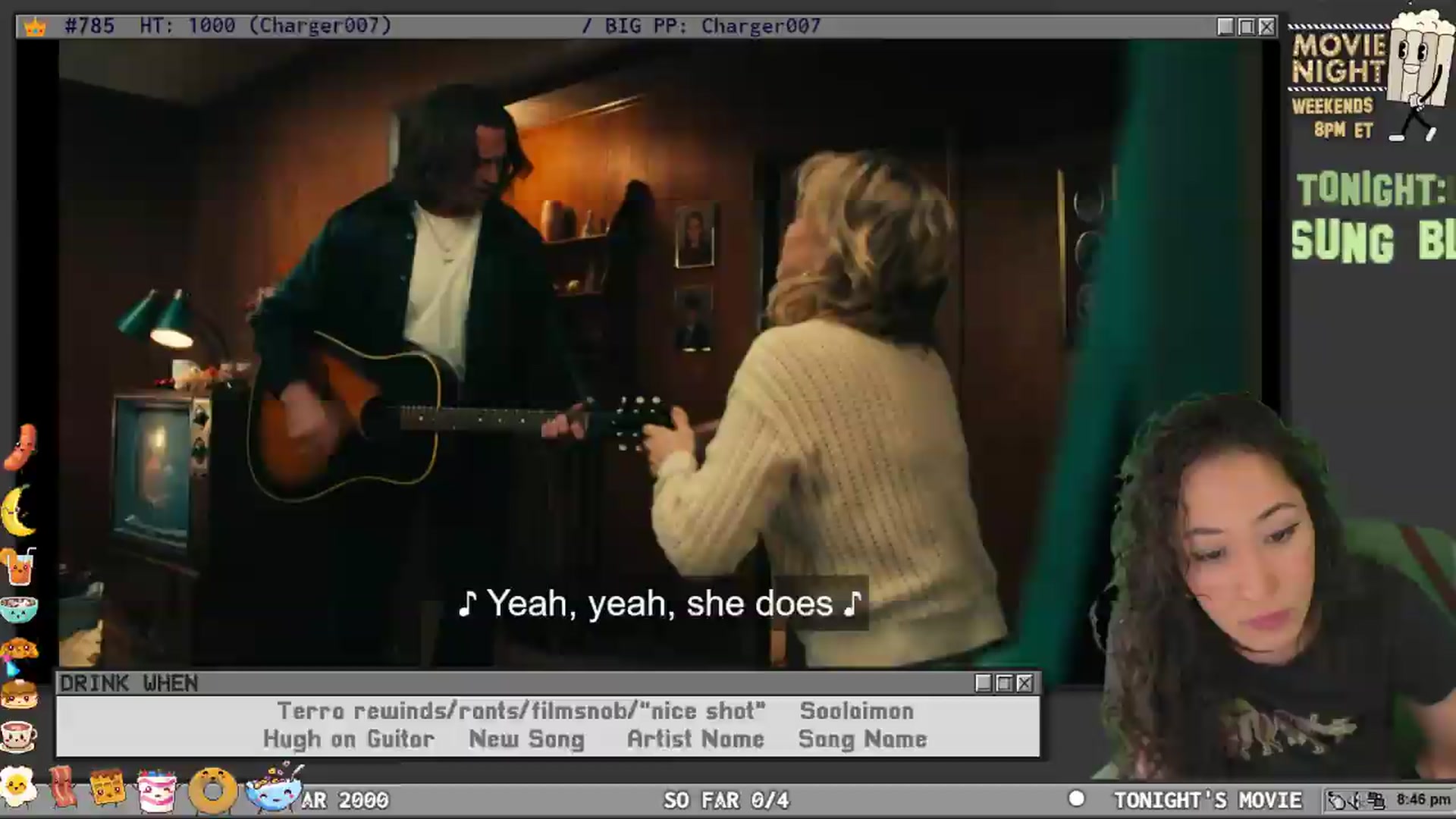Click the pink yogurt cup icon
Image resolution: width=1456 pixels, height=819 pixels.
157,790
